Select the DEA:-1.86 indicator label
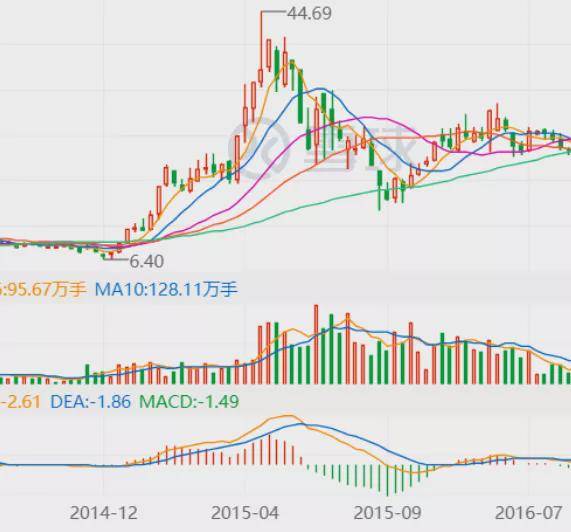This screenshot has height=532, width=571. [90, 401]
